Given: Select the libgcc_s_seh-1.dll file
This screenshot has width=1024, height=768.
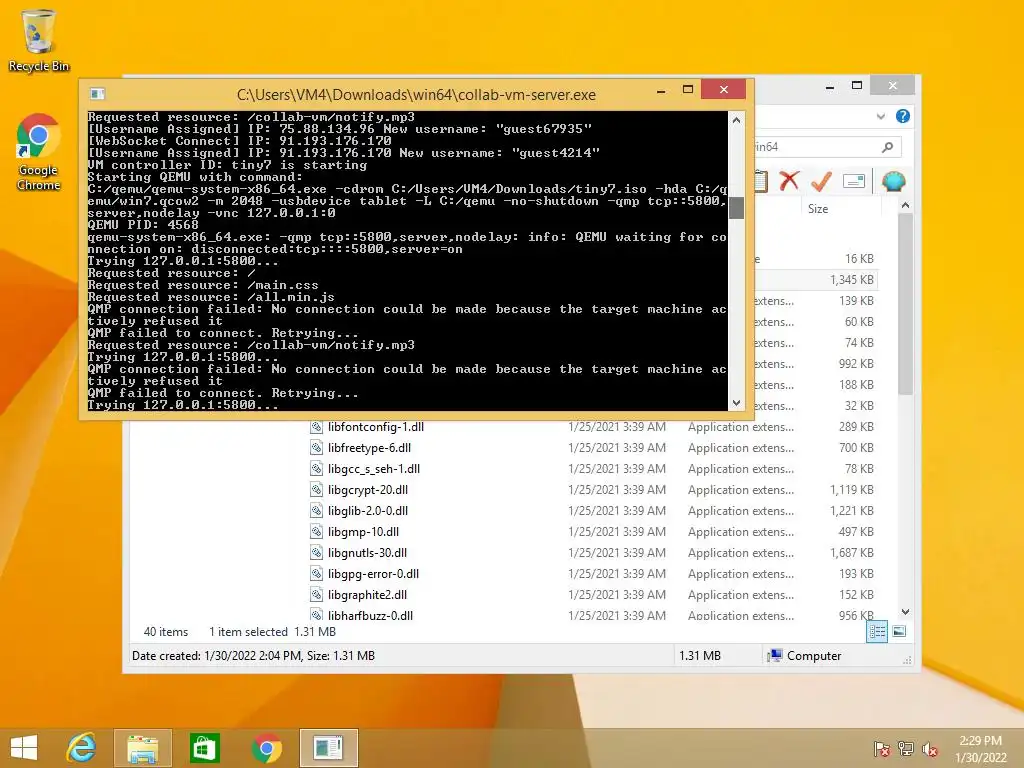Looking at the screenshot, I should (374, 469).
